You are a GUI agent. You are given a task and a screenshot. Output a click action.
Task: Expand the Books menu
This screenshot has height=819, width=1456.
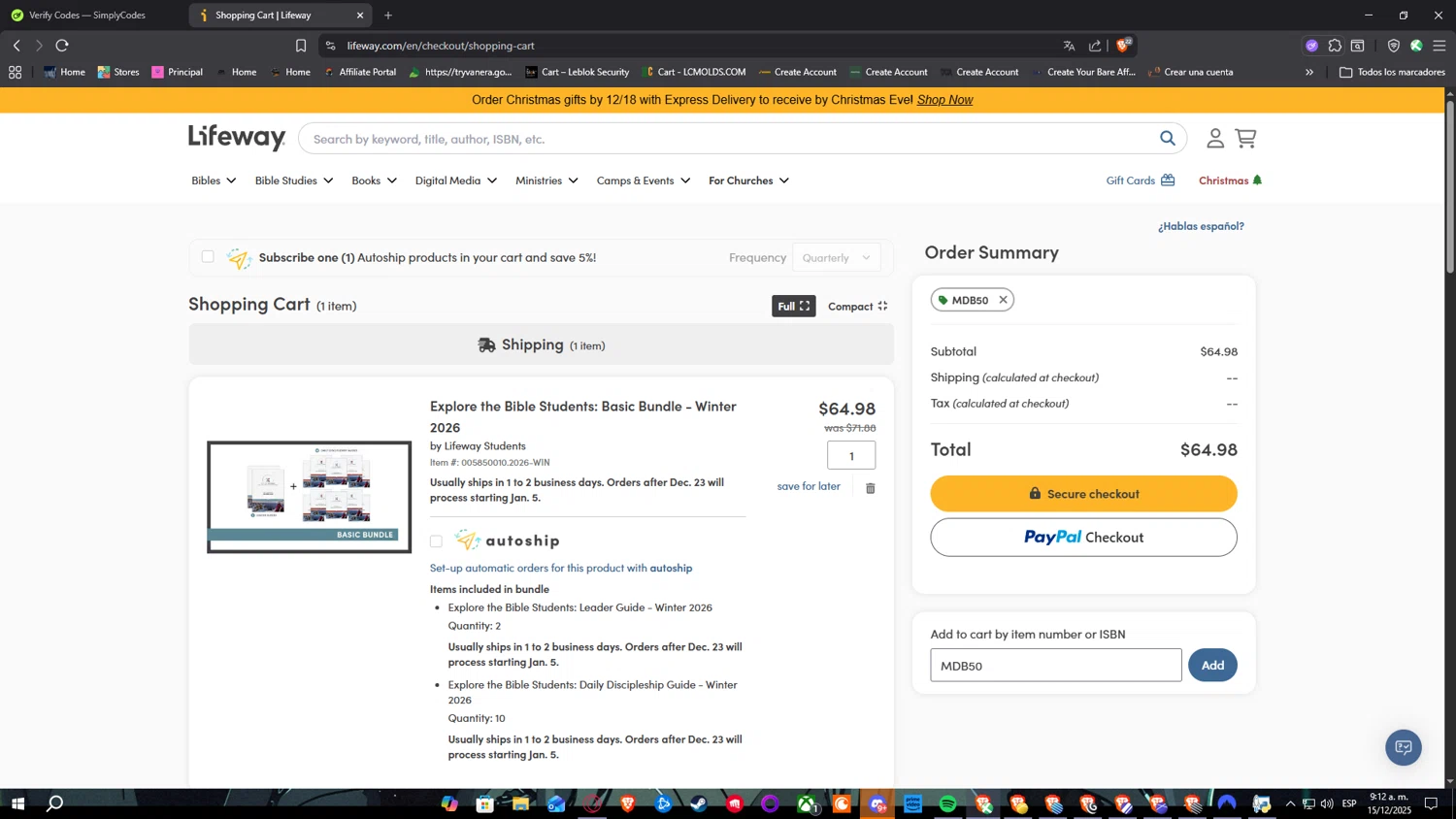click(374, 180)
